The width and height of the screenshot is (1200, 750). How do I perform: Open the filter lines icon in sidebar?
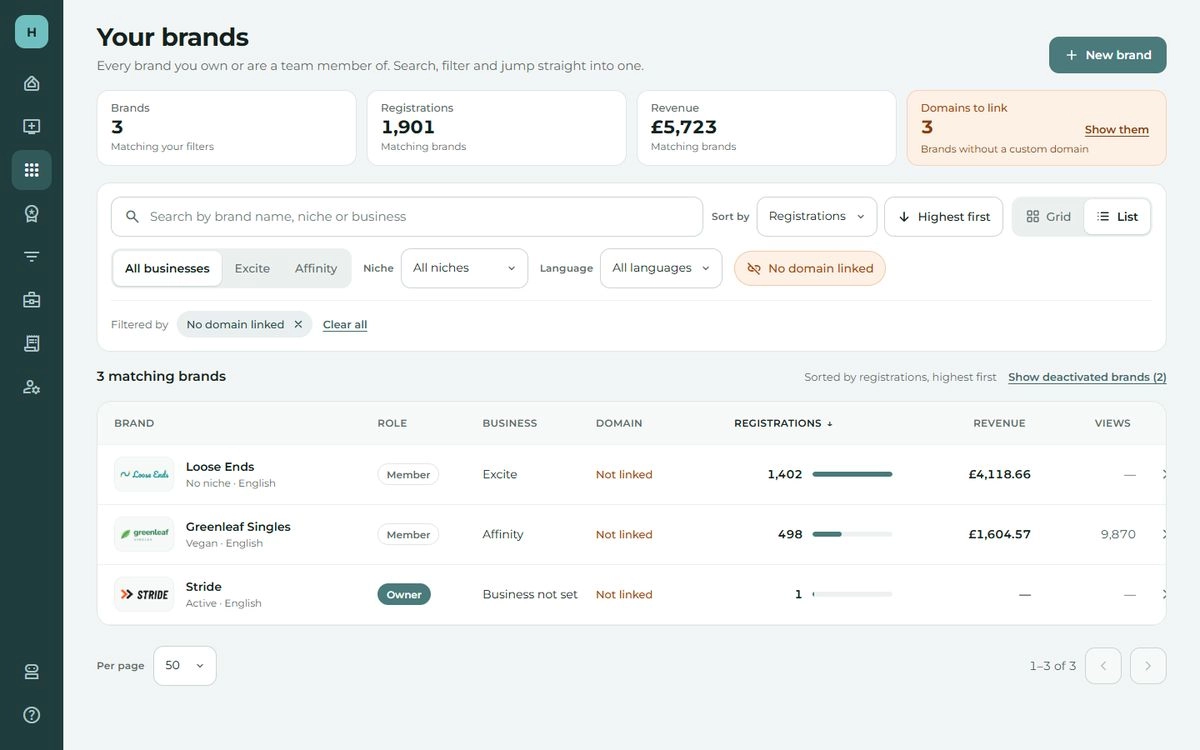(x=31, y=257)
